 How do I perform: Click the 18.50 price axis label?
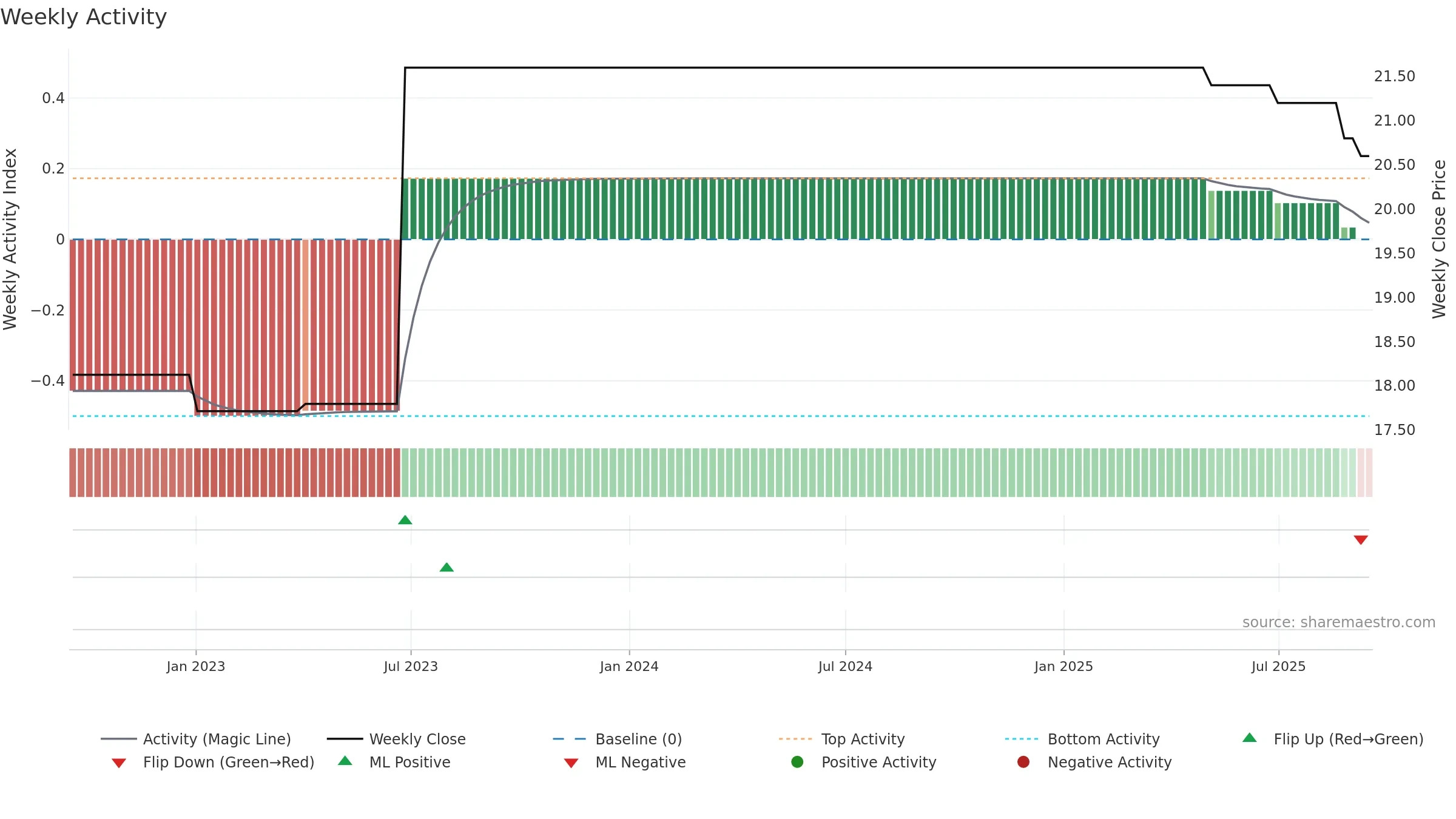[1395, 342]
